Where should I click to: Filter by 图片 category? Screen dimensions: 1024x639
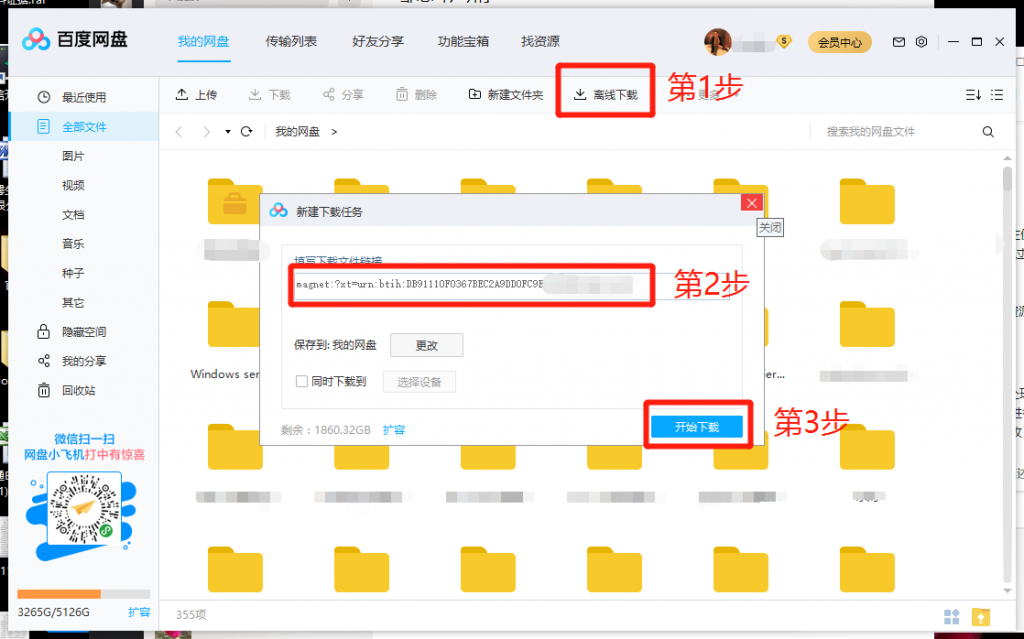pos(73,156)
